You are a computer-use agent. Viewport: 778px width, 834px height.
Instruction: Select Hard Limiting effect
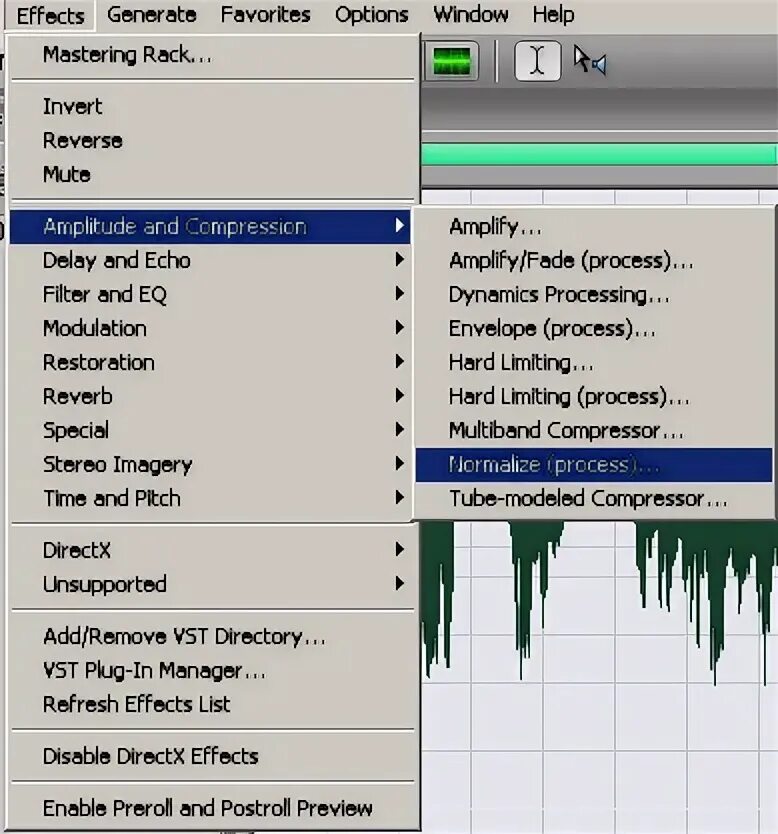(594, 363)
